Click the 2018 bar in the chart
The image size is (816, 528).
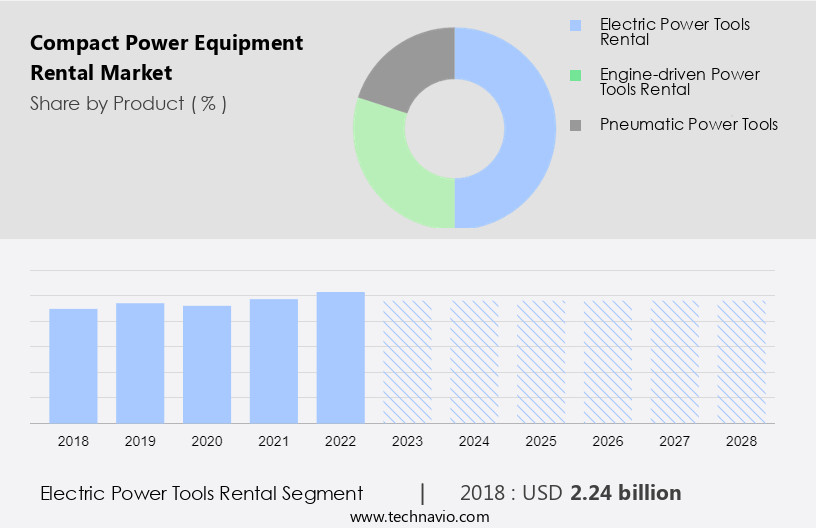(x=73, y=366)
